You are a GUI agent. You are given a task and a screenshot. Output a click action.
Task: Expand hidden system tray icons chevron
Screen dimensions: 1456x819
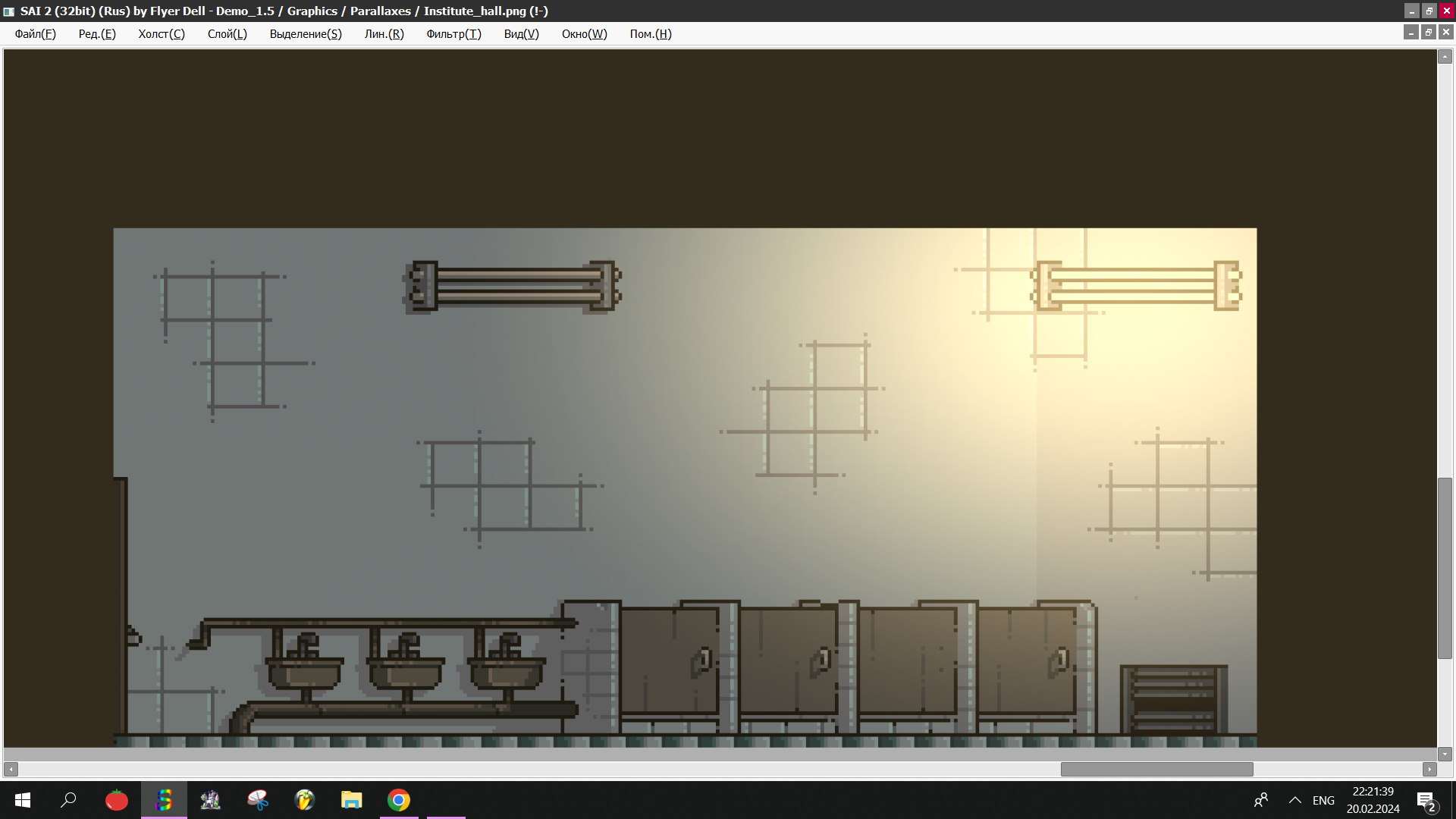pyautogui.click(x=1295, y=800)
